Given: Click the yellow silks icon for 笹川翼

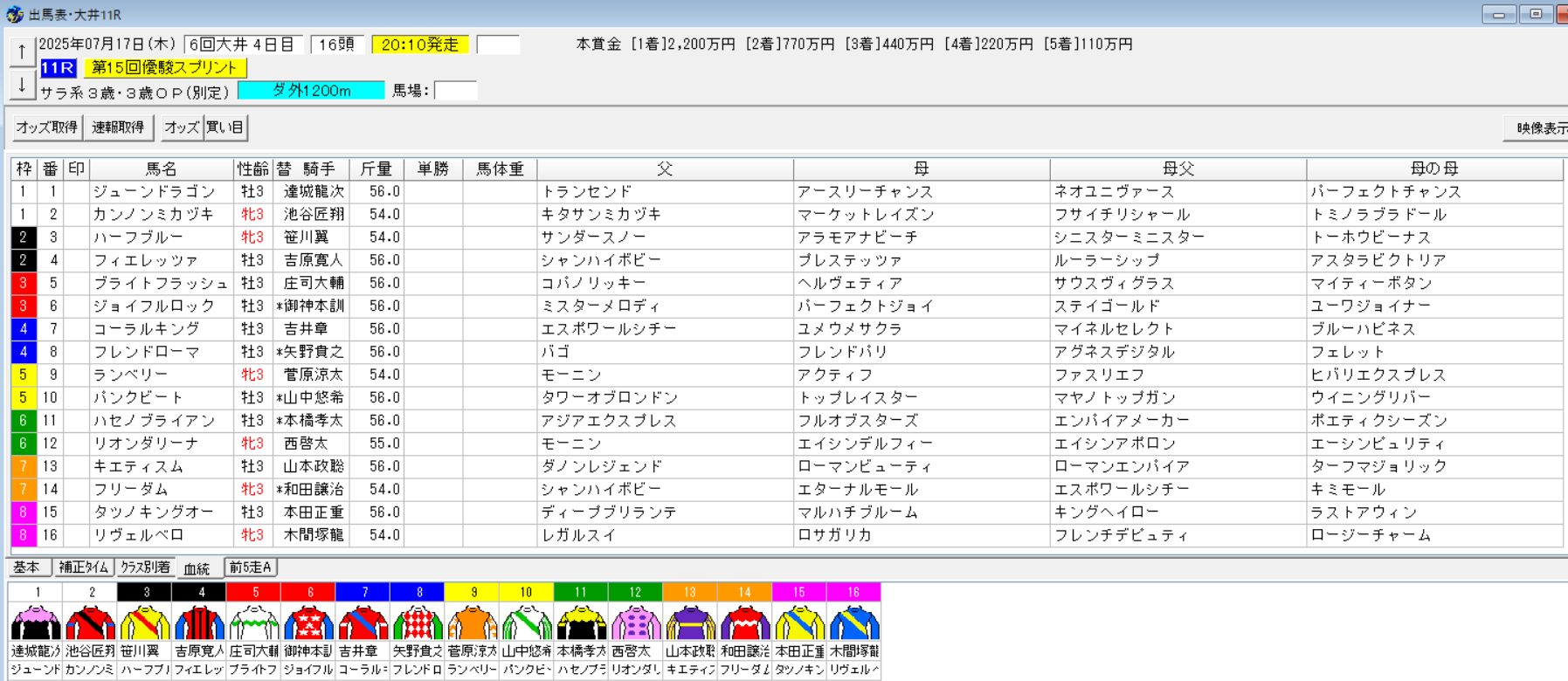Looking at the screenshot, I should tap(145, 622).
